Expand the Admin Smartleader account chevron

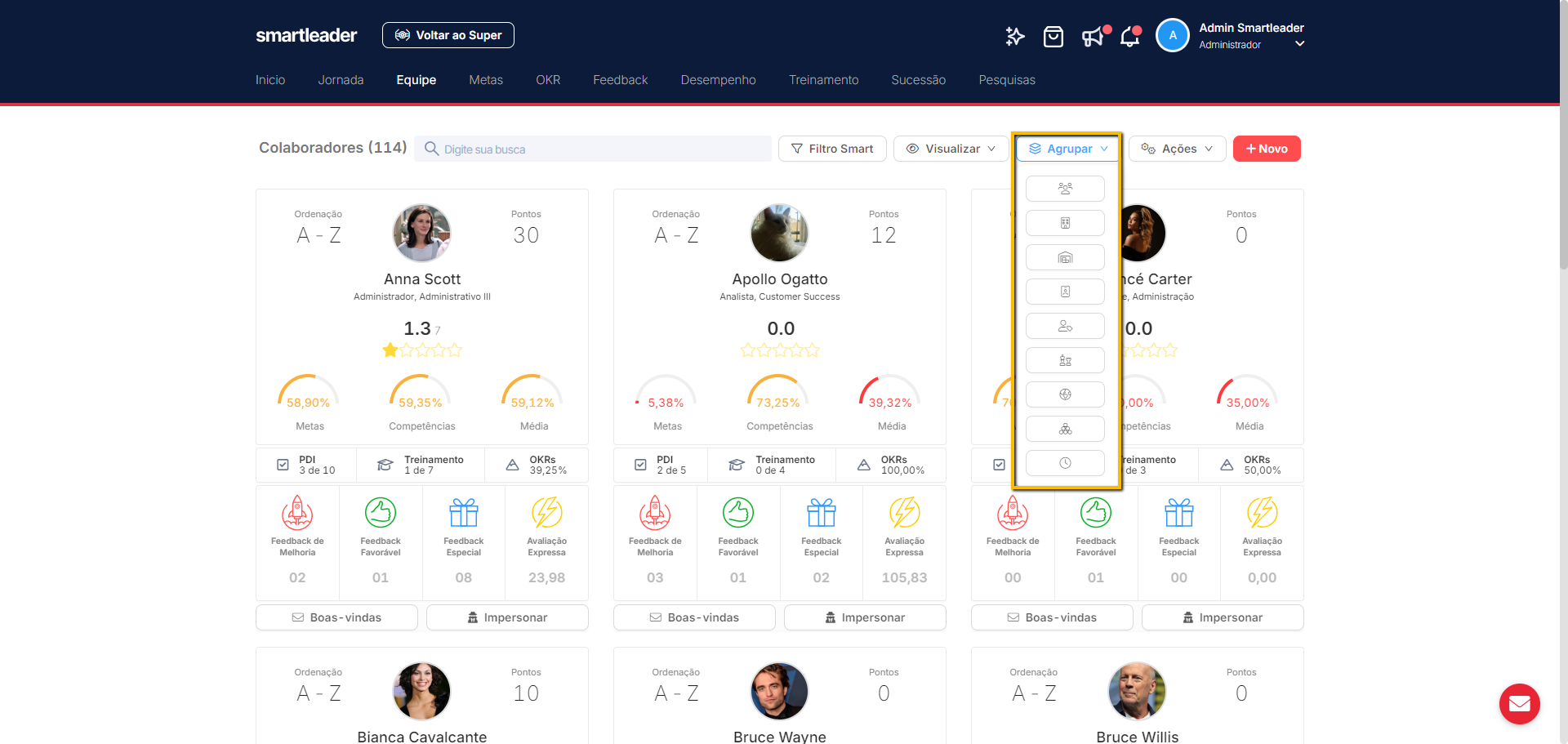1300,44
